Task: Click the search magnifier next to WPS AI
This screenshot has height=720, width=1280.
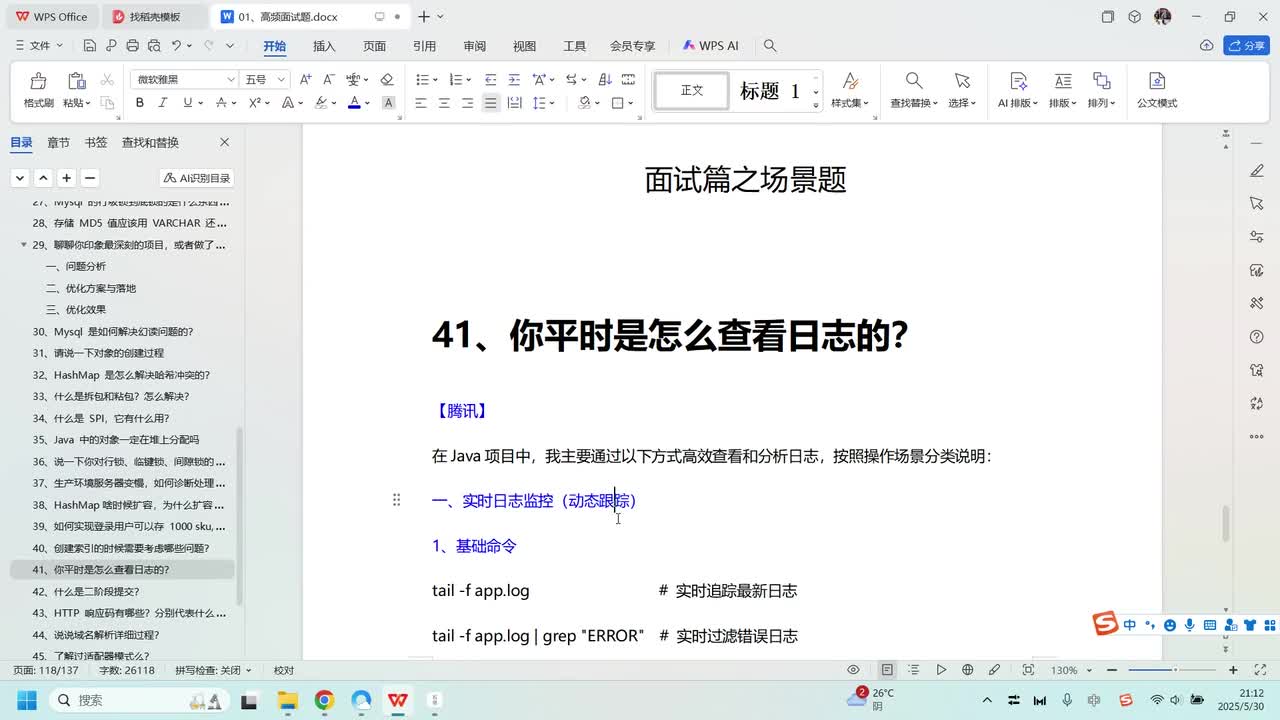Action: click(x=770, y=46)
